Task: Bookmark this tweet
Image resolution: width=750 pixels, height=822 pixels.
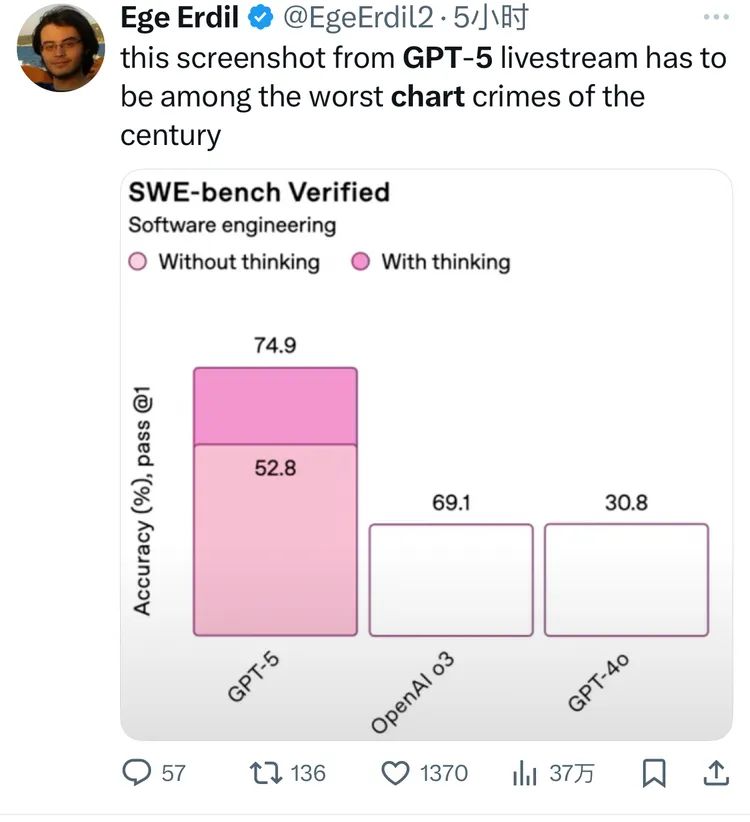Action: 654,772
